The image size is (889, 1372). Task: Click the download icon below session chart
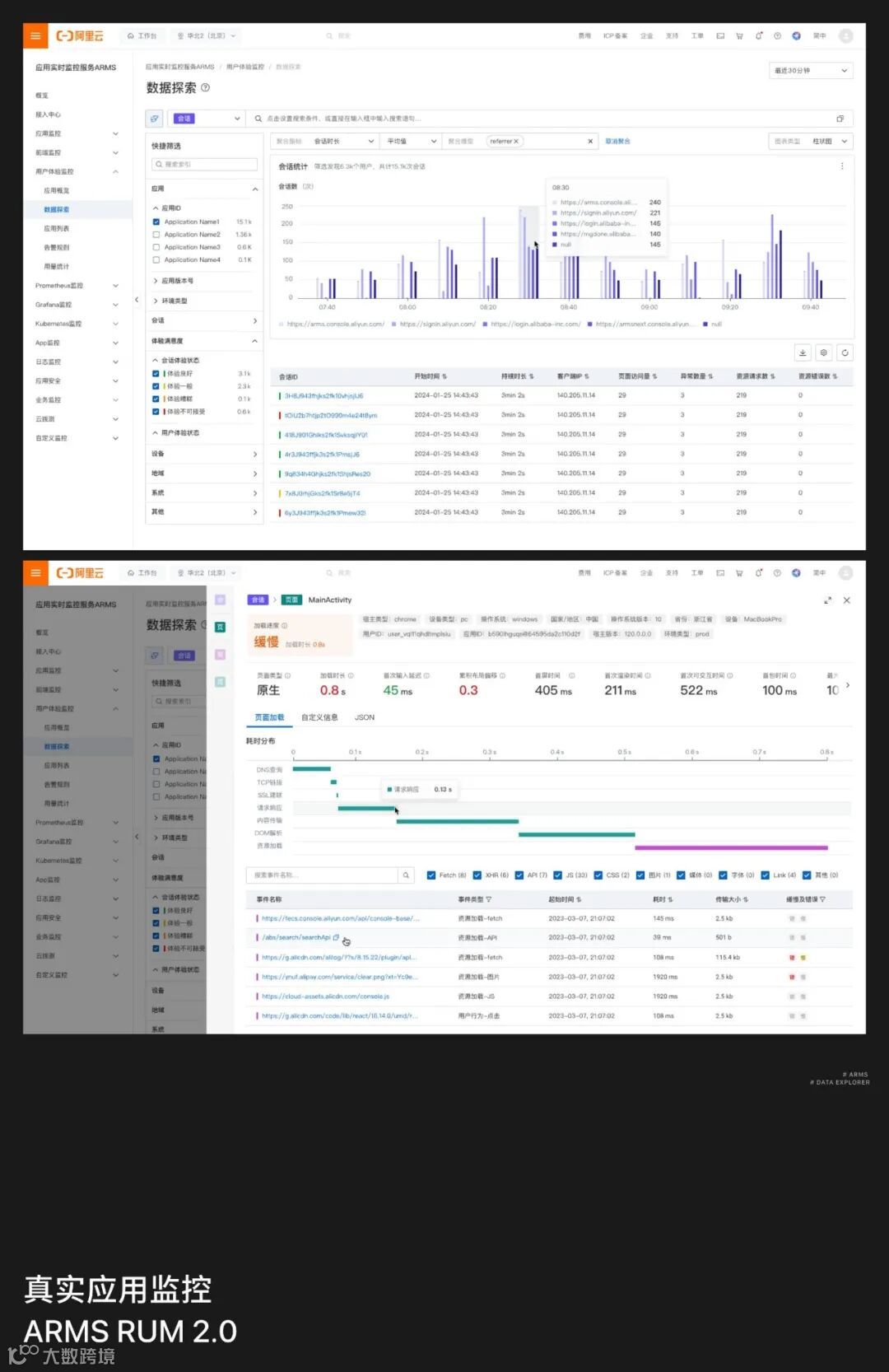(803, 352)
